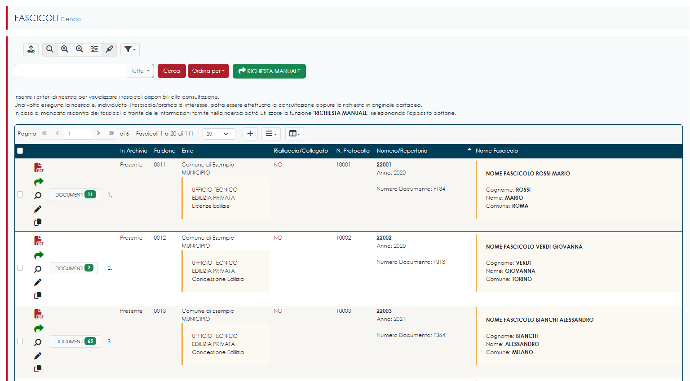690x381 pixels.
Task: Click the stamp icon in the top toolbar
Action: (x=31, y=49)
